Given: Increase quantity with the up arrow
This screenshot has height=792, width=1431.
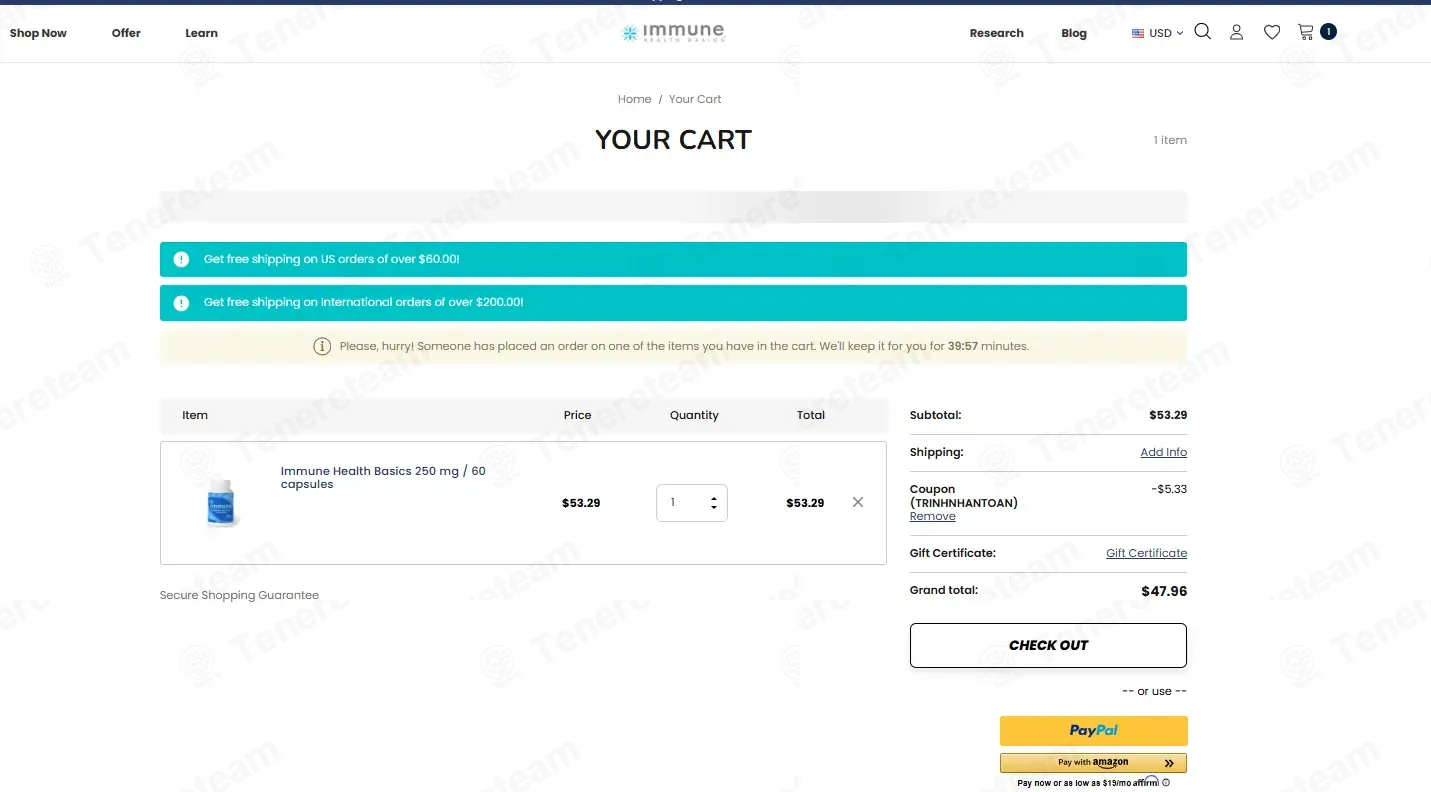Looking at the screenshot, I should [x=714, y=498].
